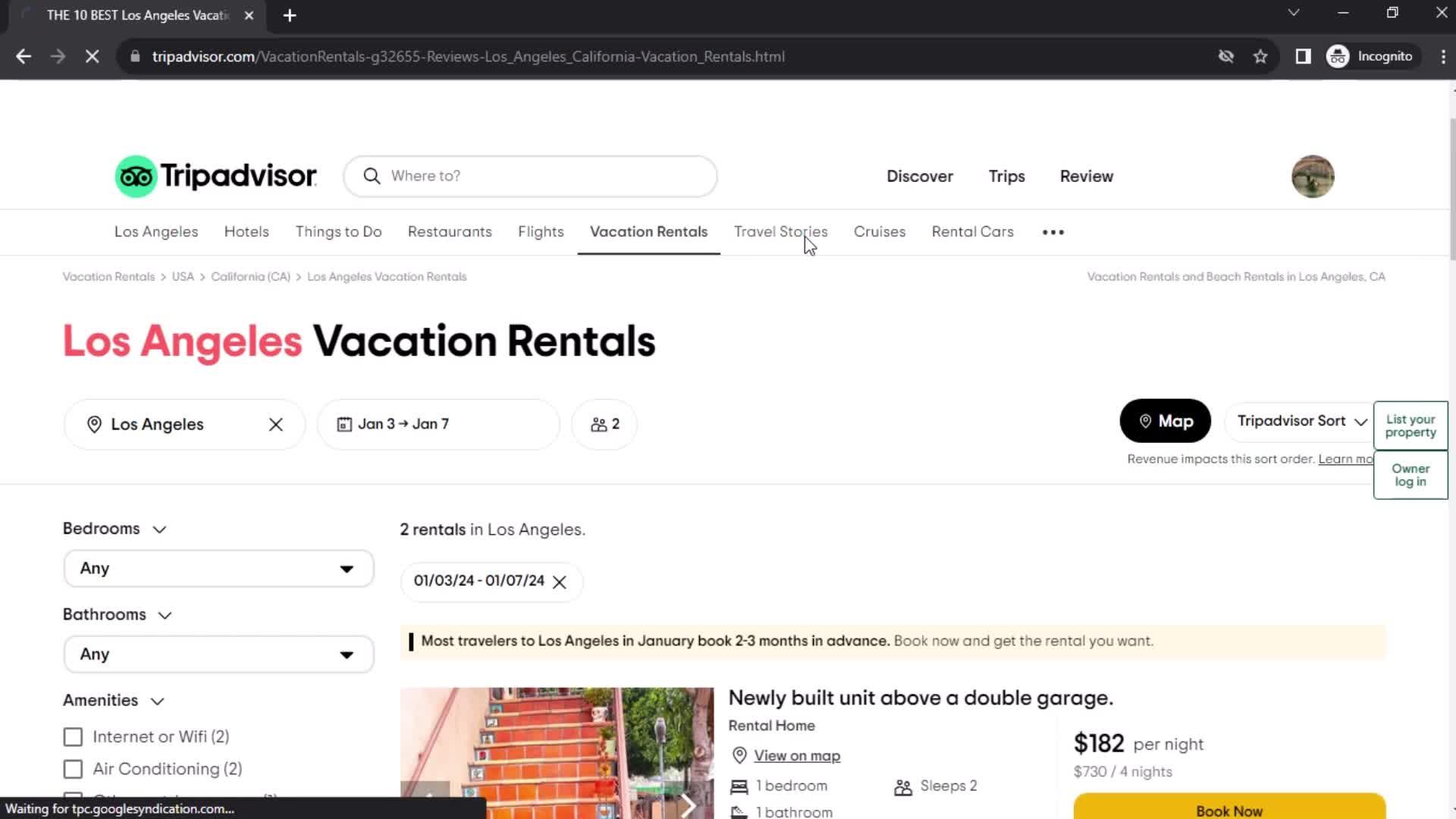Expand the Tripadvisor Sort dropdown

[1299, 420]
